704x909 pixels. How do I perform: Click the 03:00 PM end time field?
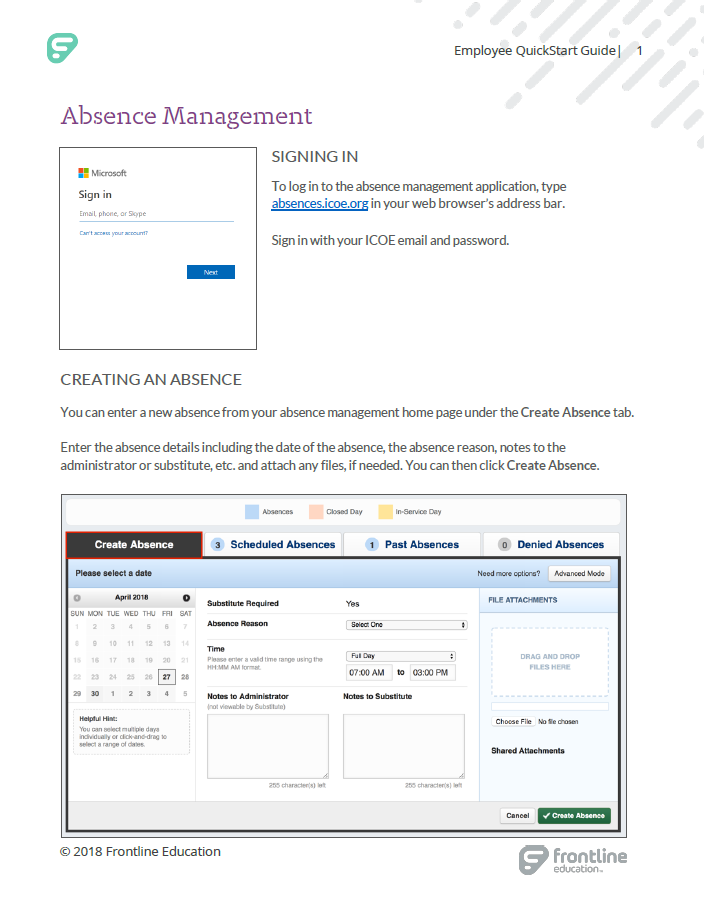click(x=433, y=672)
